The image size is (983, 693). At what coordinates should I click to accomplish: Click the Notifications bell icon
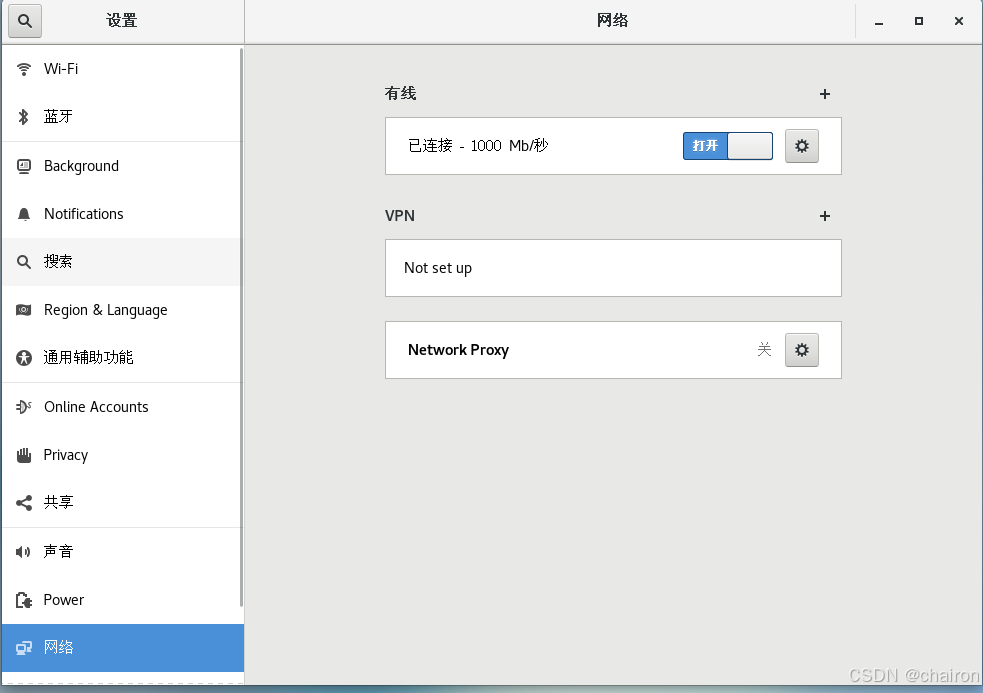coord(24,214)
